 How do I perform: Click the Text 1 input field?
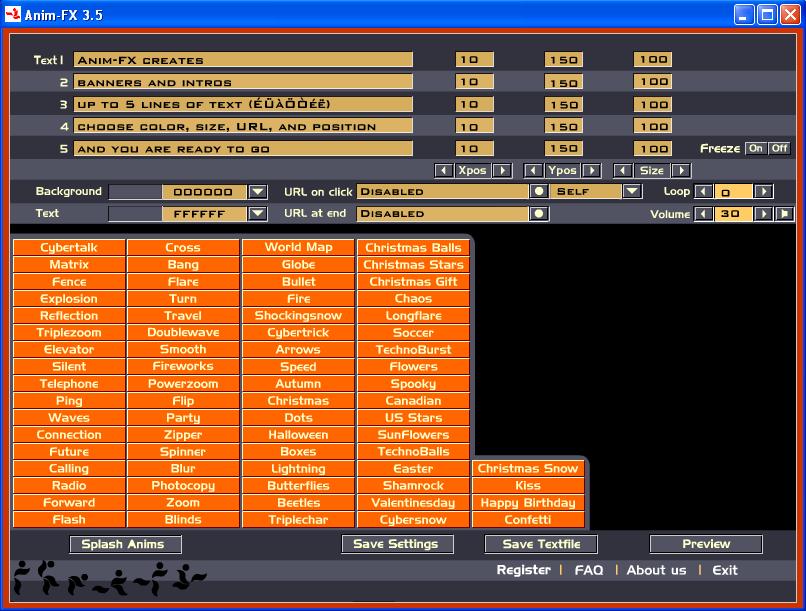[x=243, y=60]
